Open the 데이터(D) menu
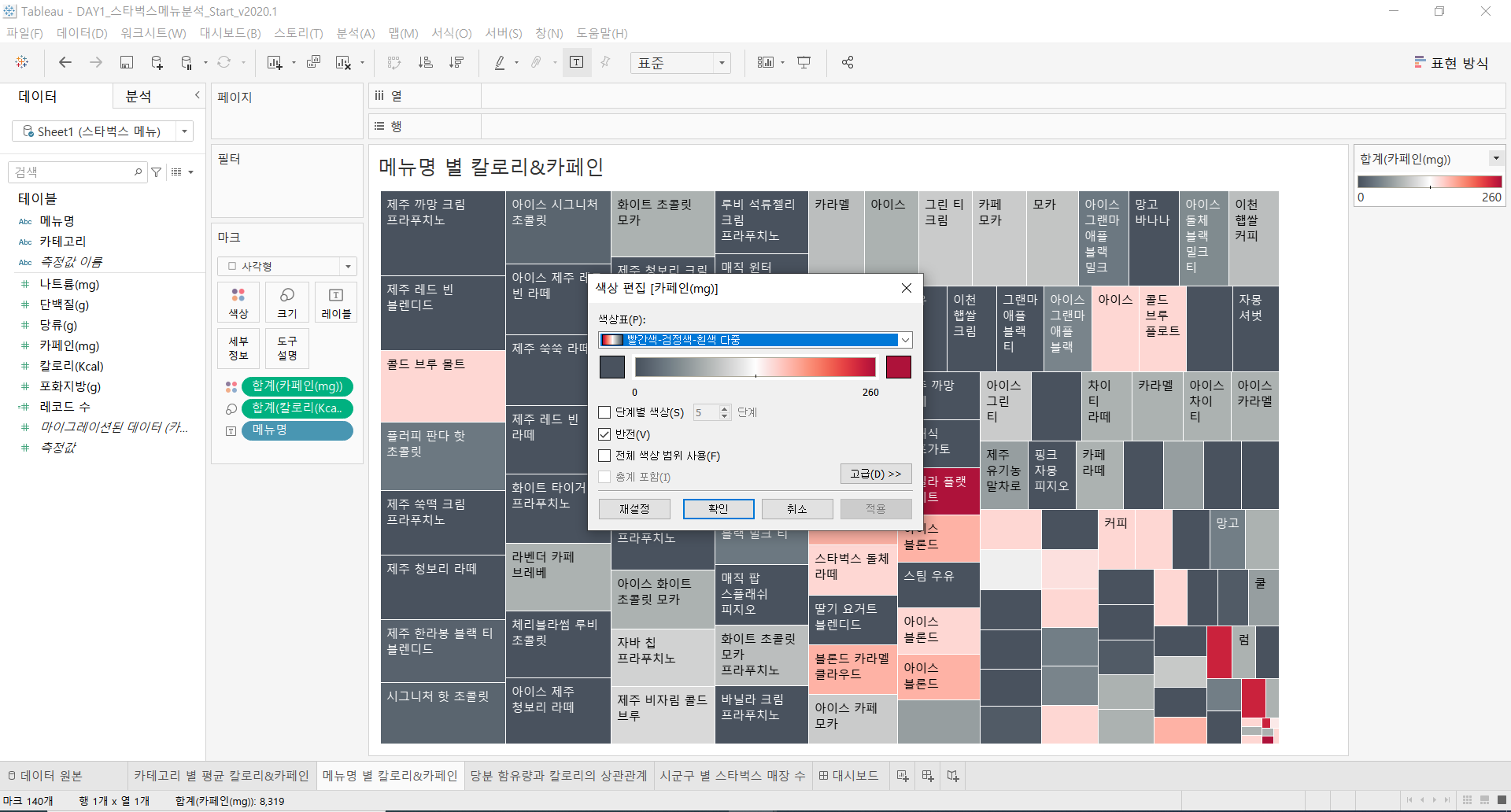This screenshot has width=1511, height=812. [82, 33]
